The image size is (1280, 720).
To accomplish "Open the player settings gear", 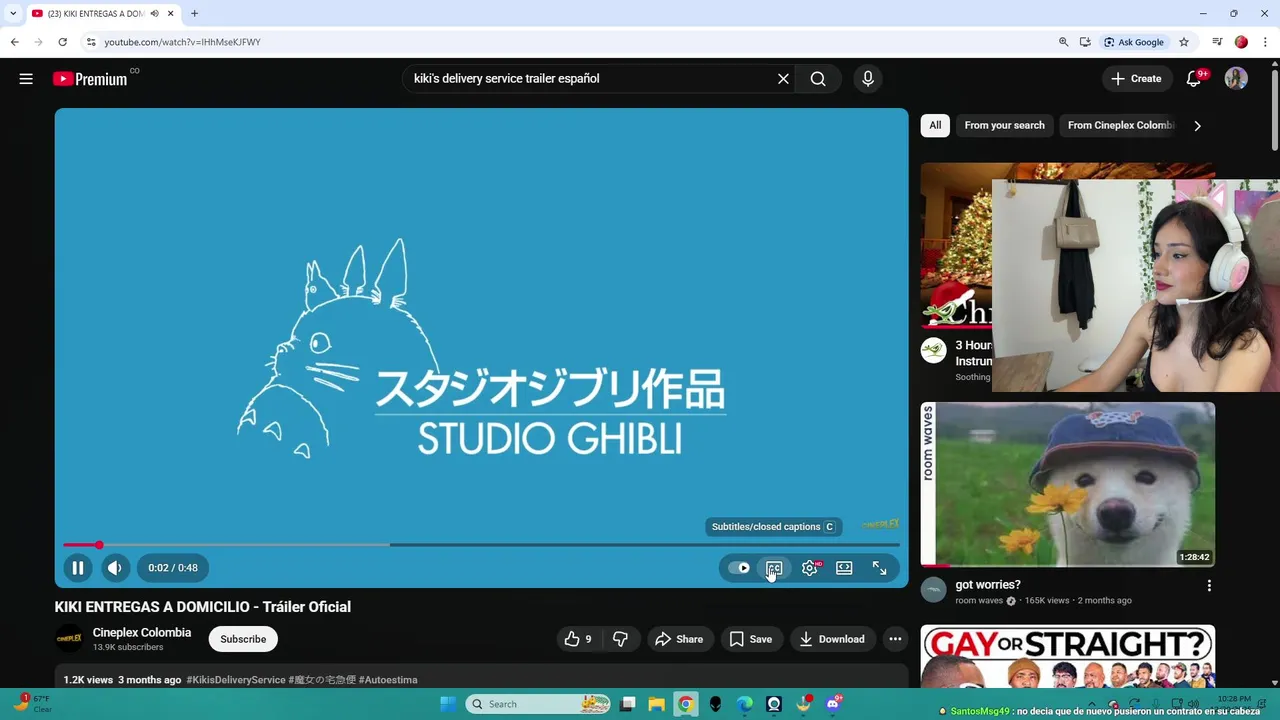I will [810, 568].
